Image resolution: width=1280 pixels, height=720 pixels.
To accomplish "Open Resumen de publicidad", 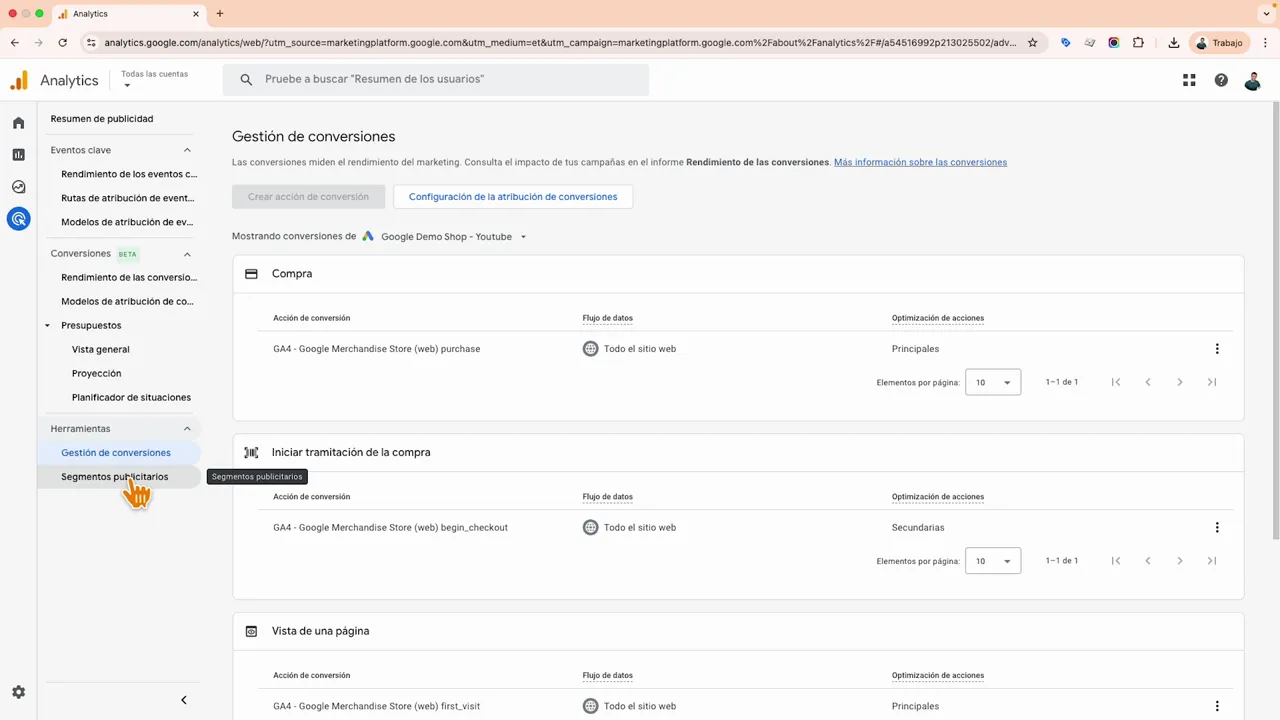I will point(102,119).
